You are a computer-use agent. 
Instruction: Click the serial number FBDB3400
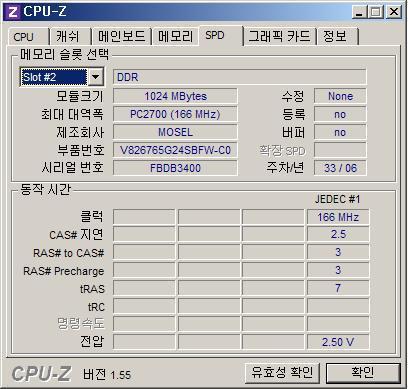[175, 168]
